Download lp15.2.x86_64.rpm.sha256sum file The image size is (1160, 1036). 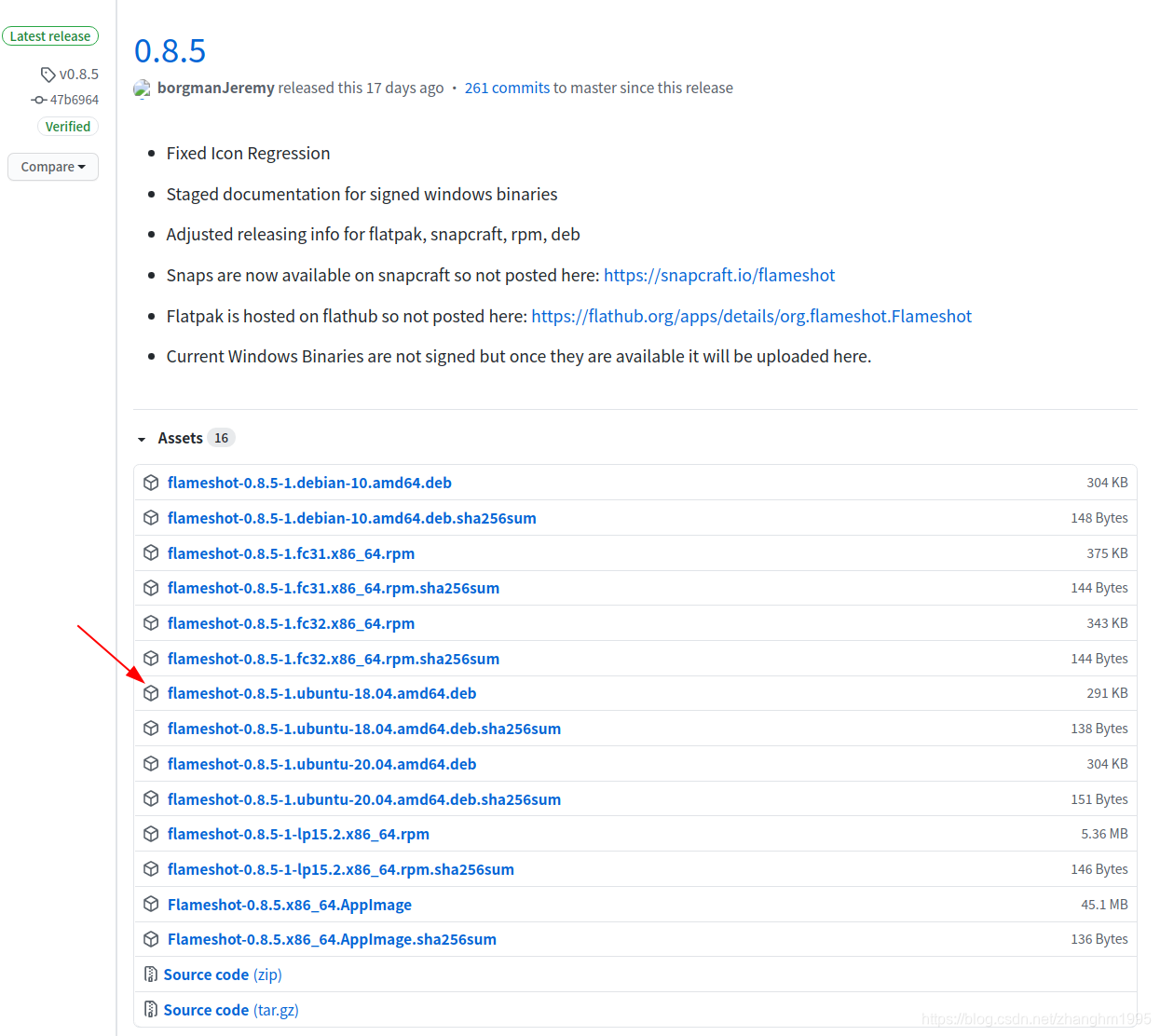[x=341, y=869]
